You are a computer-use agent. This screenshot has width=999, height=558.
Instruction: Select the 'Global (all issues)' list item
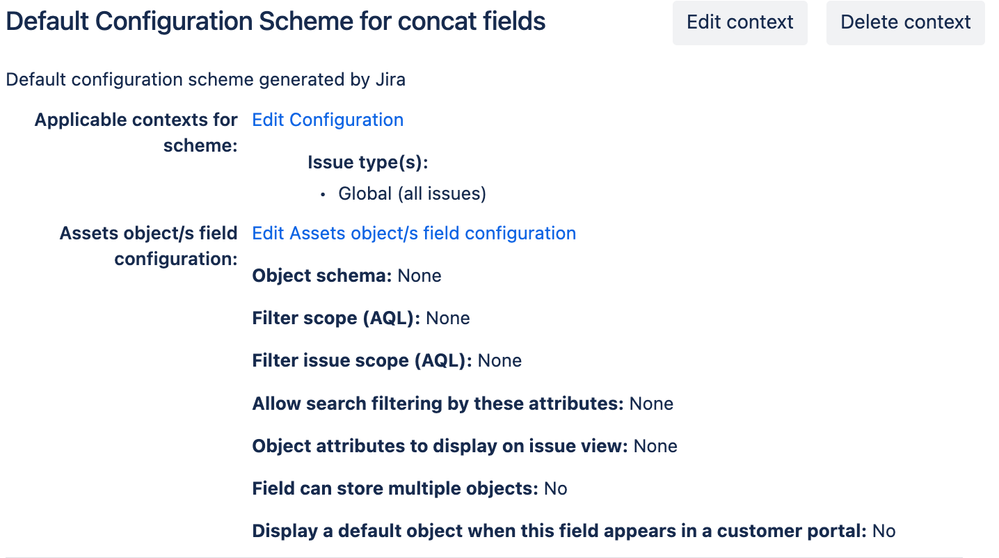click(412, 193)
